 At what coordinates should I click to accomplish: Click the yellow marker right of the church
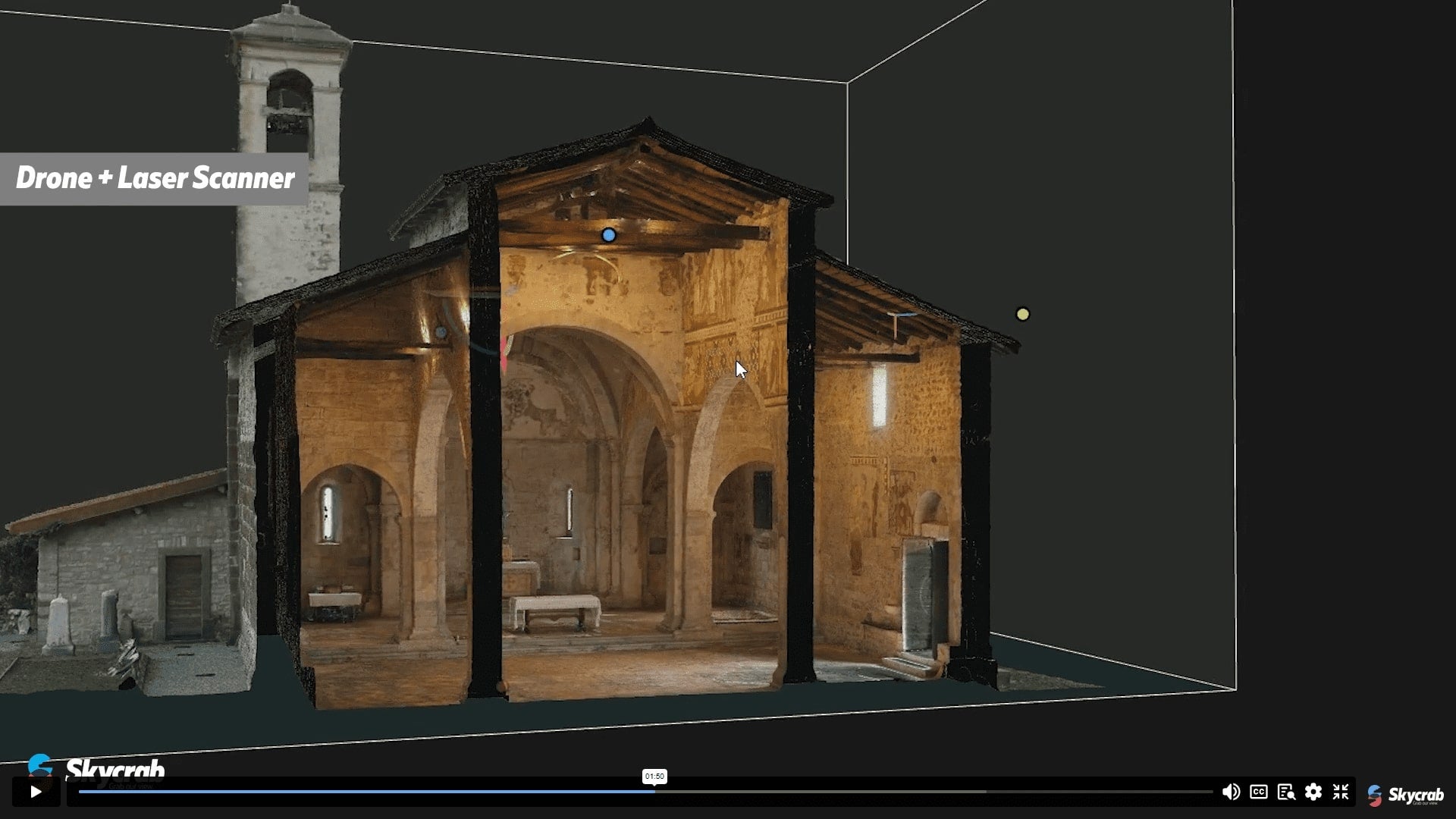point(1022,314)
